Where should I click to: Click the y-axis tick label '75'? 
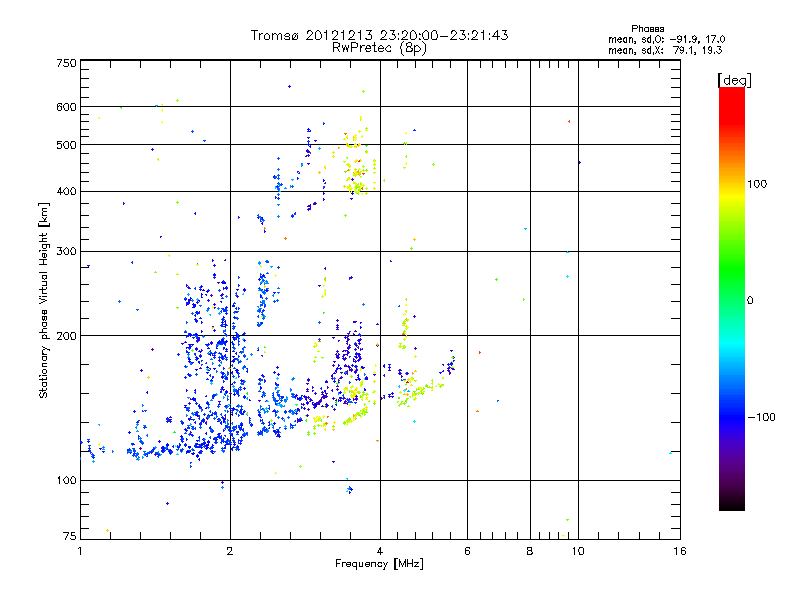coord(70,536)
